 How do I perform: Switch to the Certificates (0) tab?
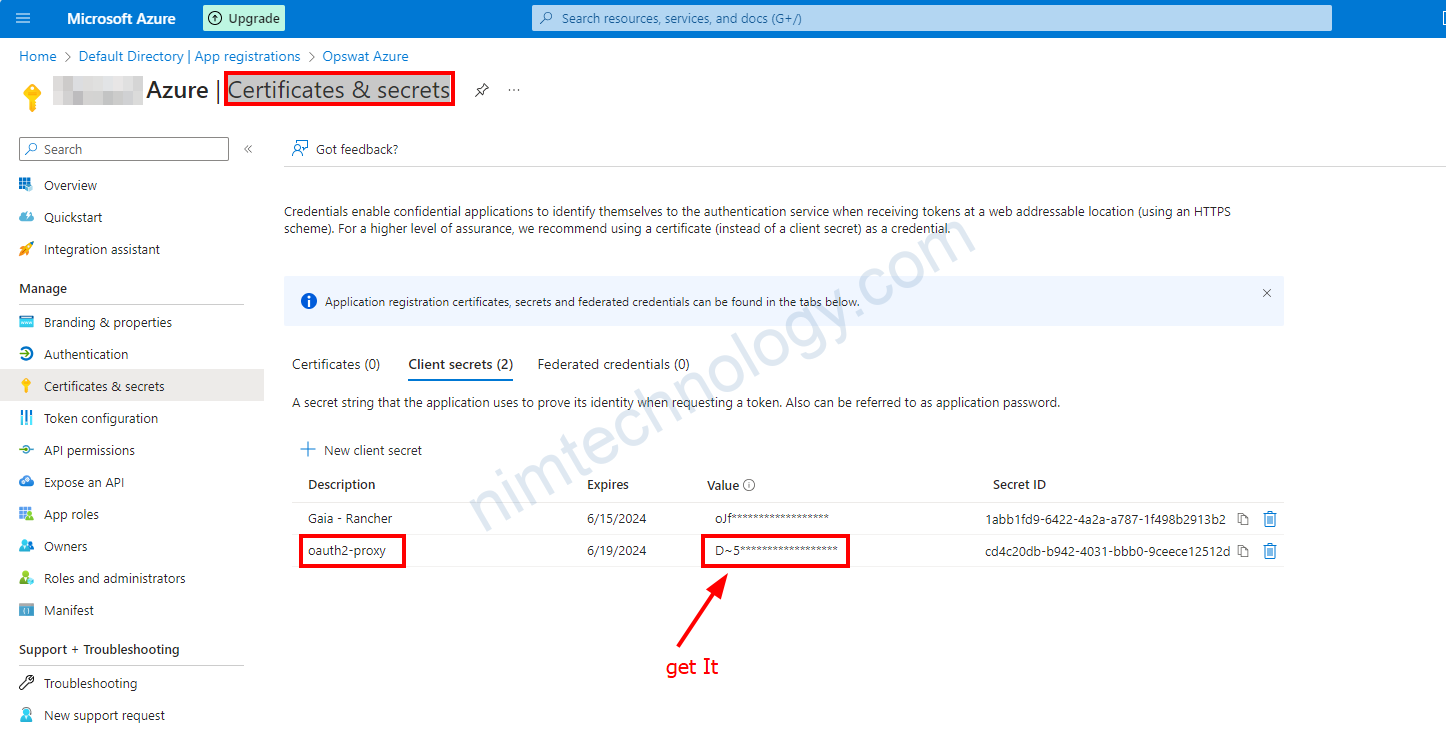(x=336, y=365)
